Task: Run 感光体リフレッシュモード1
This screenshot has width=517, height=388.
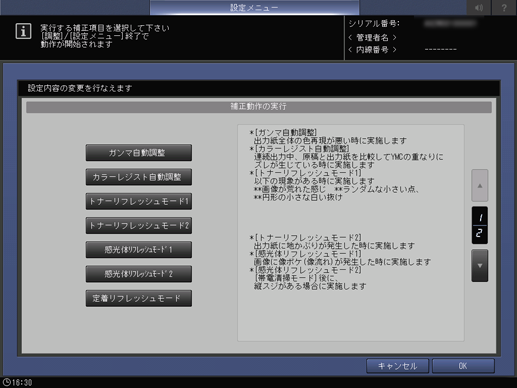Action: pyautogui.click(x=139, y=250)
